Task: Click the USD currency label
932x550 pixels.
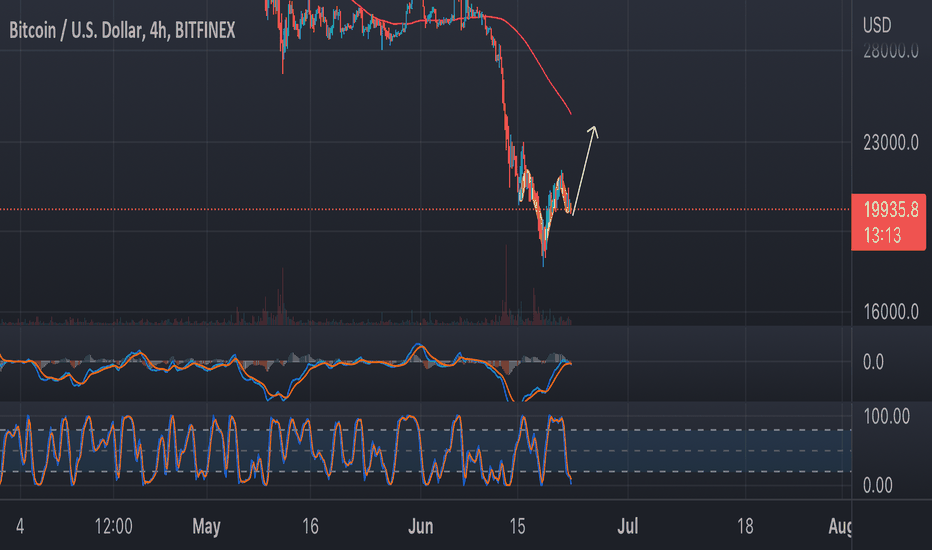Action: point(877,26)
